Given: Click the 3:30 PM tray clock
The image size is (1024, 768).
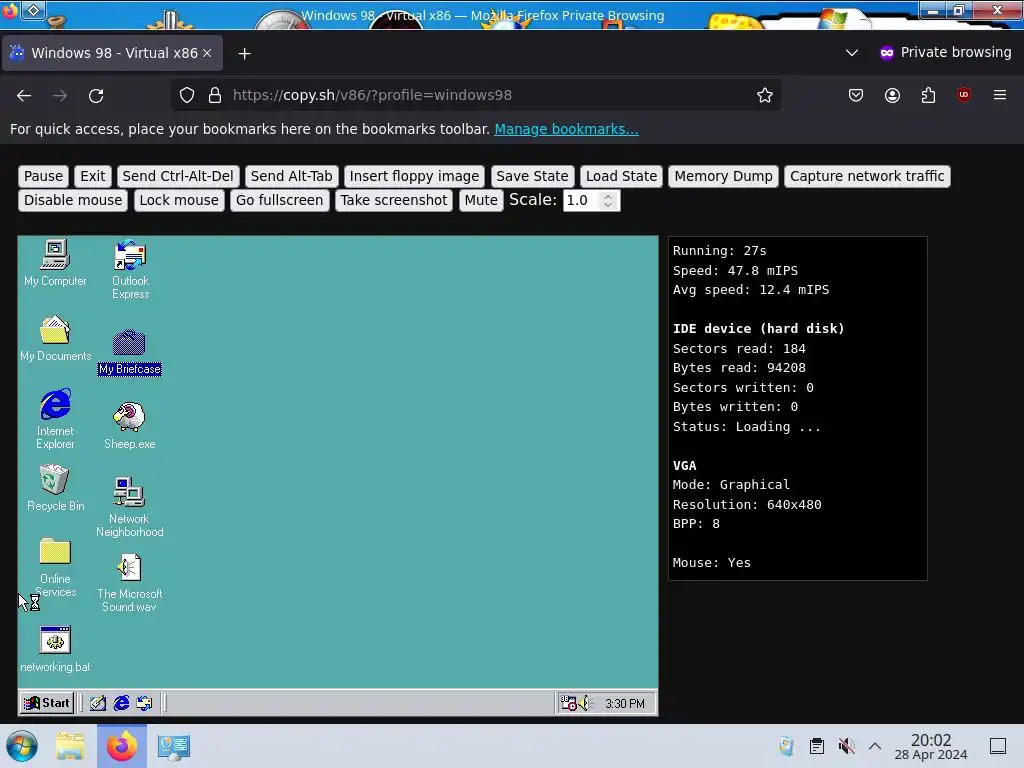Looking at the screenshot, I should [624, 703].
